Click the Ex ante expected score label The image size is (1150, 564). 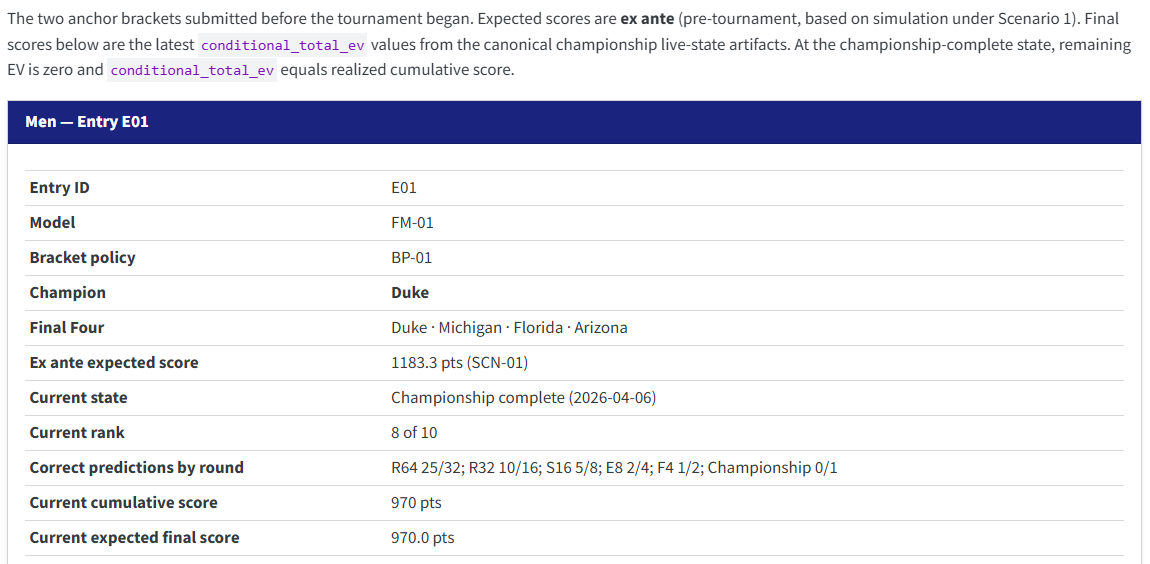[114, 363]
